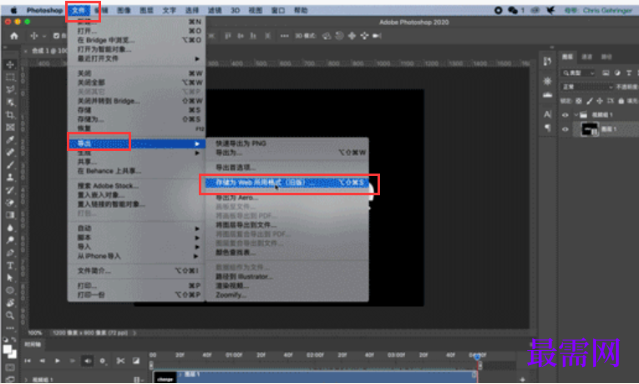Screen dimensions: 639x384
Task: Click the lock-all padlock icon
Action: coord(621,101)
